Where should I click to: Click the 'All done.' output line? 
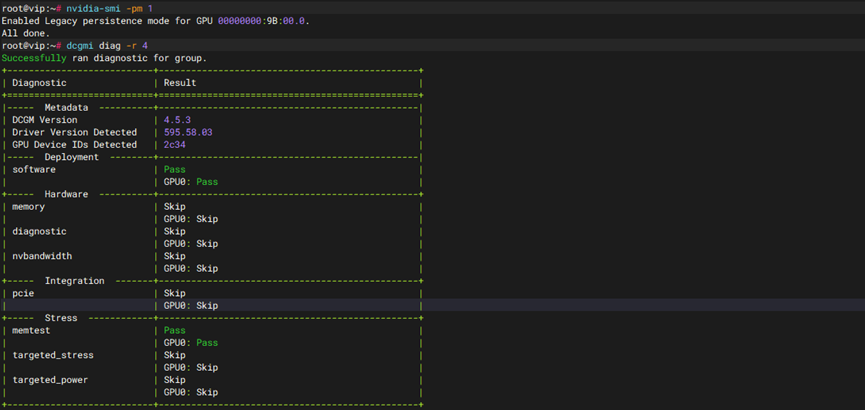click(x=25, y=33)
